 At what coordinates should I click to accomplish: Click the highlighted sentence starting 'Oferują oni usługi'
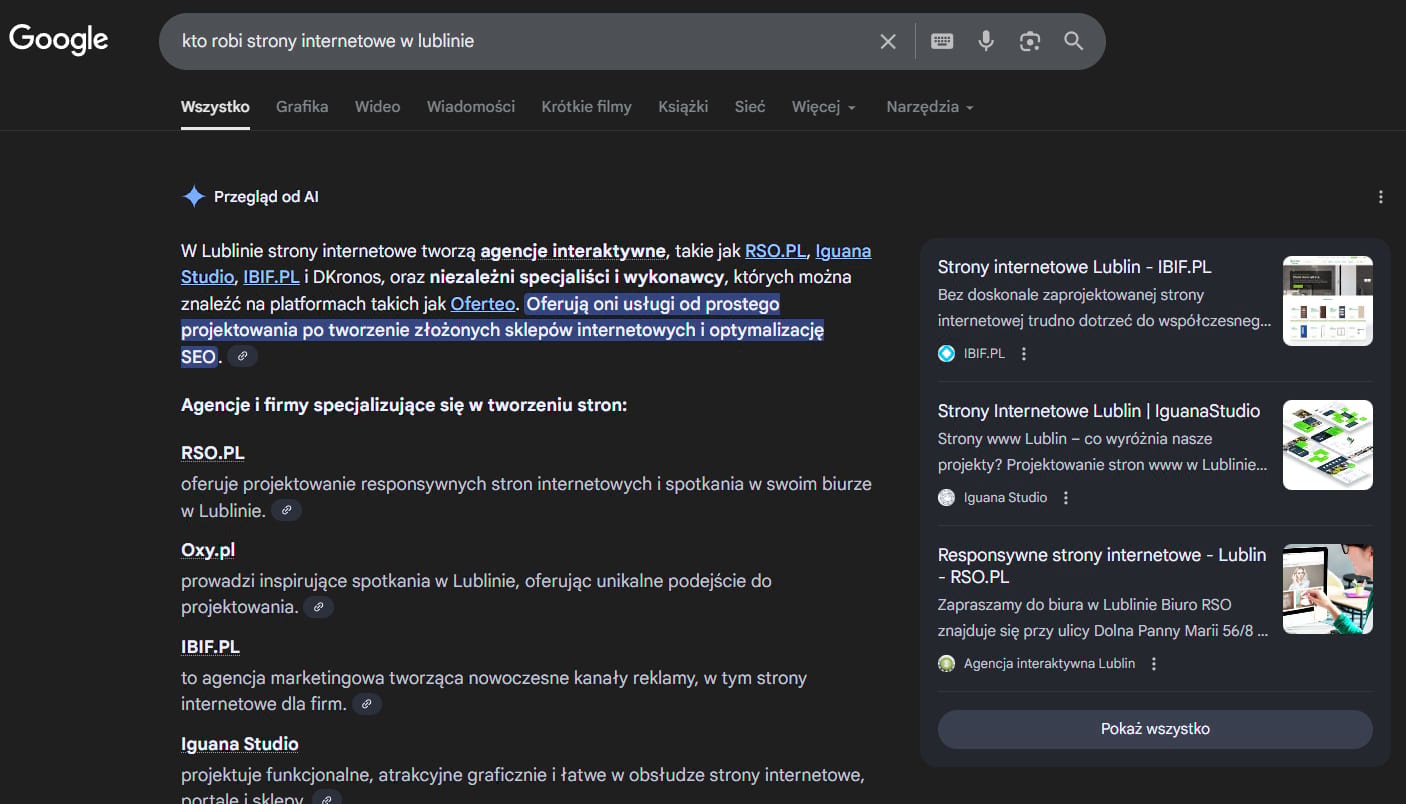click(x=502, y=329)
